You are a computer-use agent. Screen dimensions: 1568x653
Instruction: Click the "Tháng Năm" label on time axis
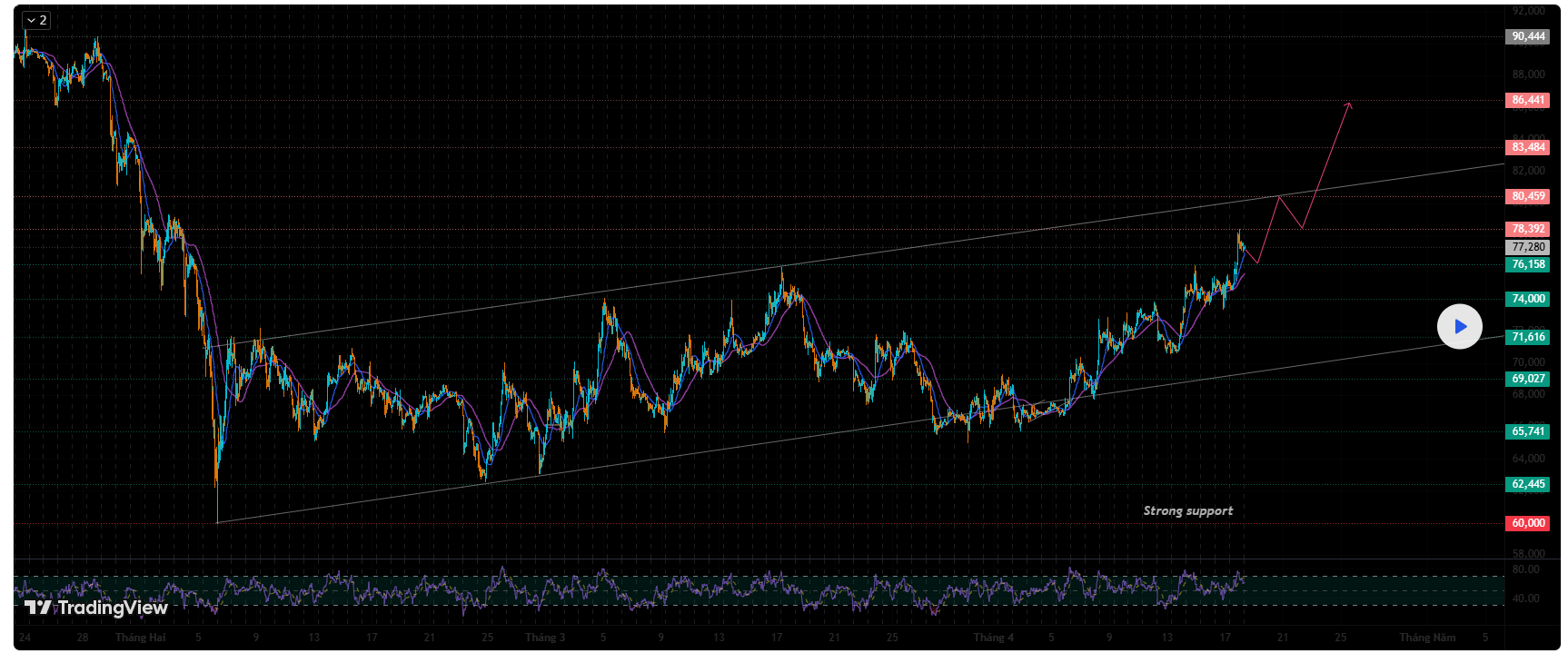pyautogui.click(x=1426, y=638)
